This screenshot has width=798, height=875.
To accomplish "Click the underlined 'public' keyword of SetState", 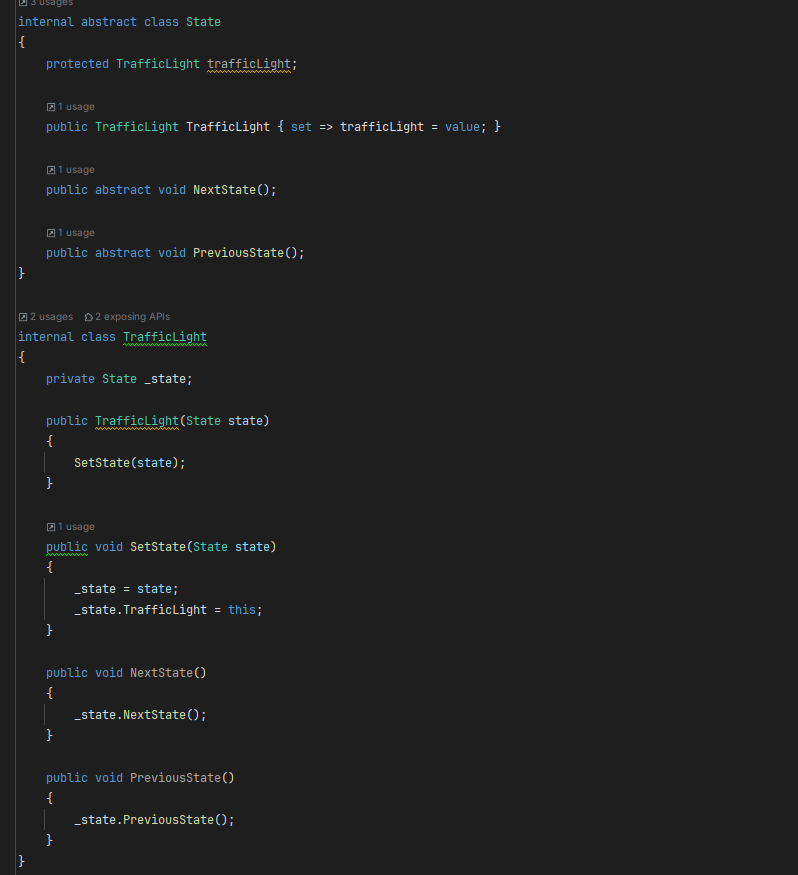I will click(x=67, y=547).
